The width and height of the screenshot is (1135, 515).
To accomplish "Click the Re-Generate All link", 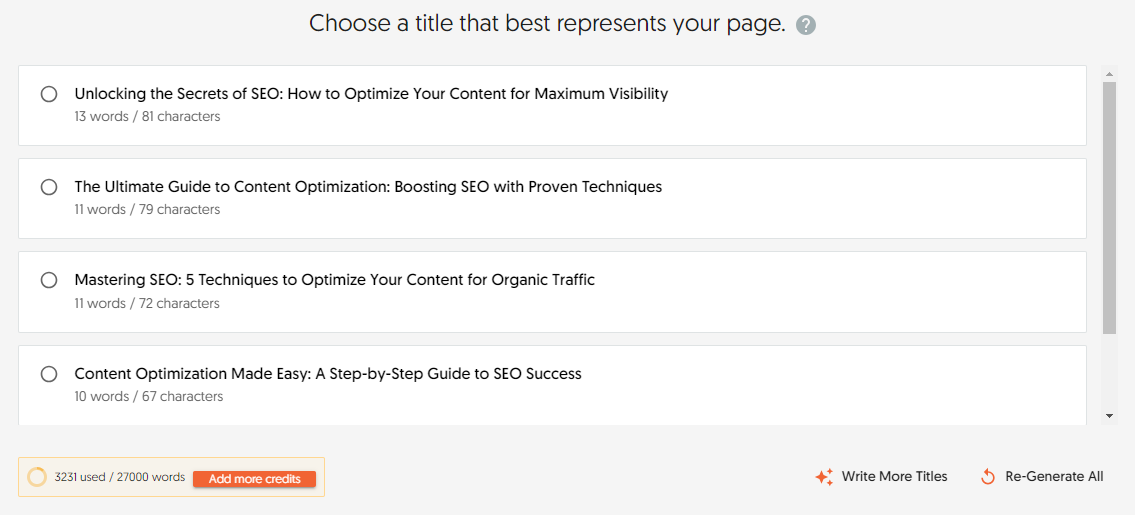I will [x=1054, y=477].
